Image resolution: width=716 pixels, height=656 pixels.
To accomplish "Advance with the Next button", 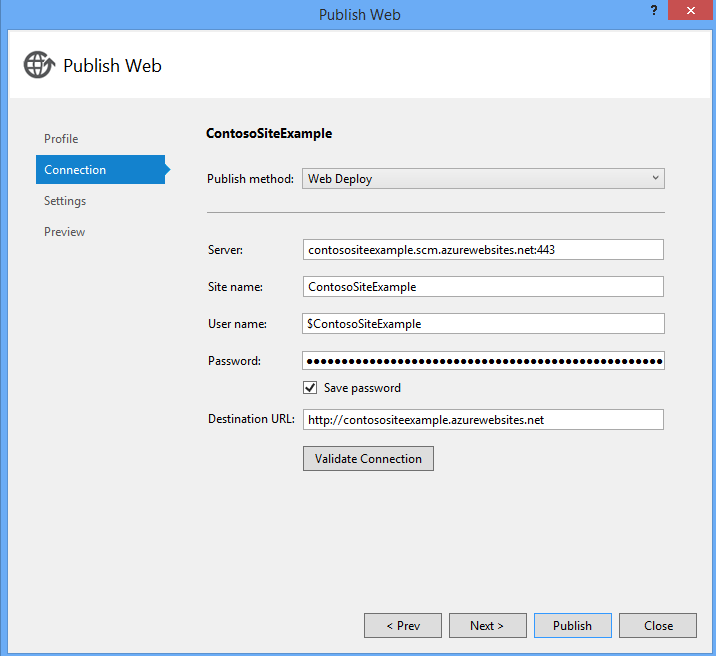I will coord(487,625).
